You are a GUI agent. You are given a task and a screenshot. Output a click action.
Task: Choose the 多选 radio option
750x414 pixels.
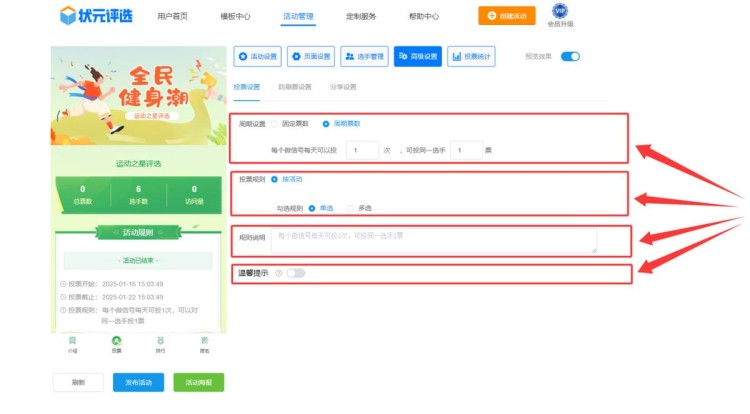pos(350,208)
